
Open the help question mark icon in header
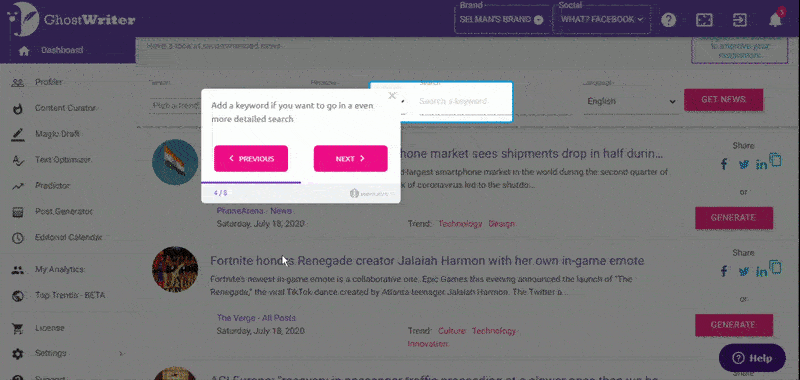click(x=668, y=20)
